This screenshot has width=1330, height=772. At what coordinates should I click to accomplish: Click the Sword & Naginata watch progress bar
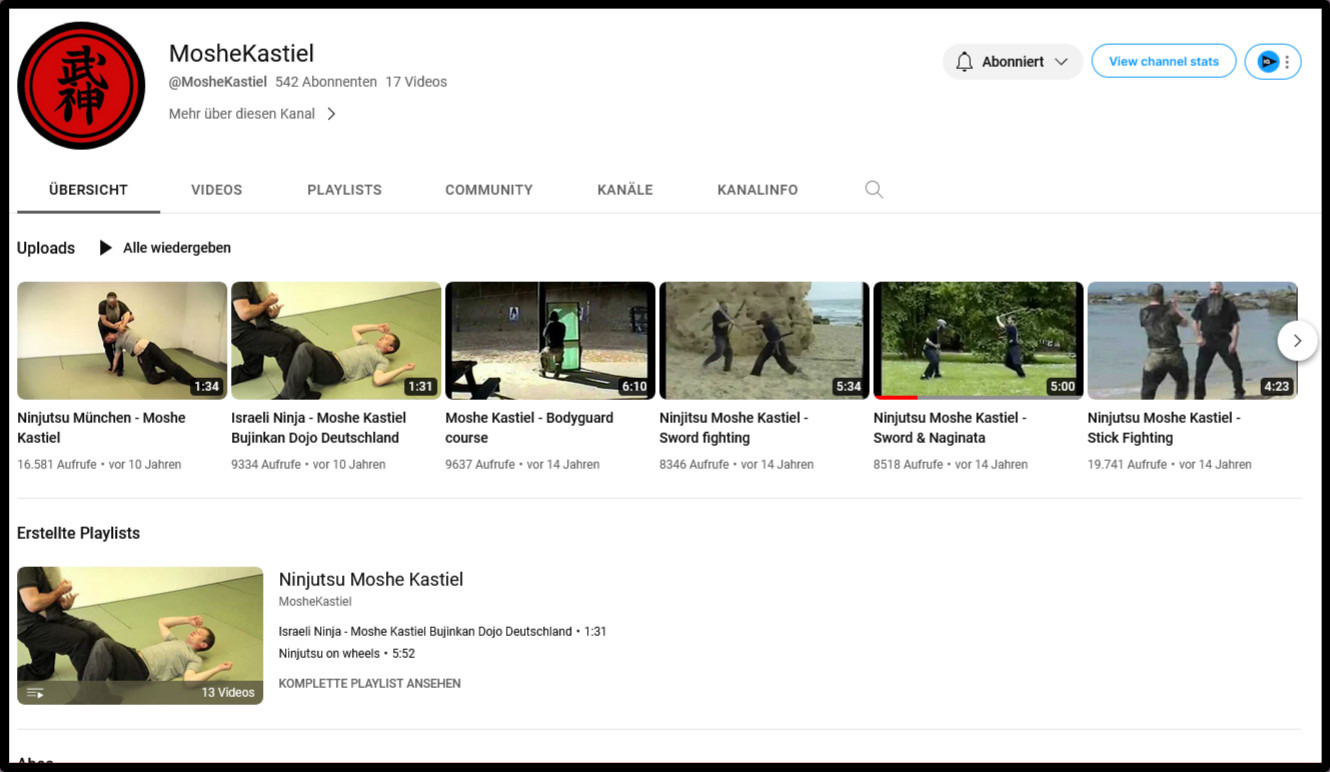pyautogui.click(x=978, y=398)
